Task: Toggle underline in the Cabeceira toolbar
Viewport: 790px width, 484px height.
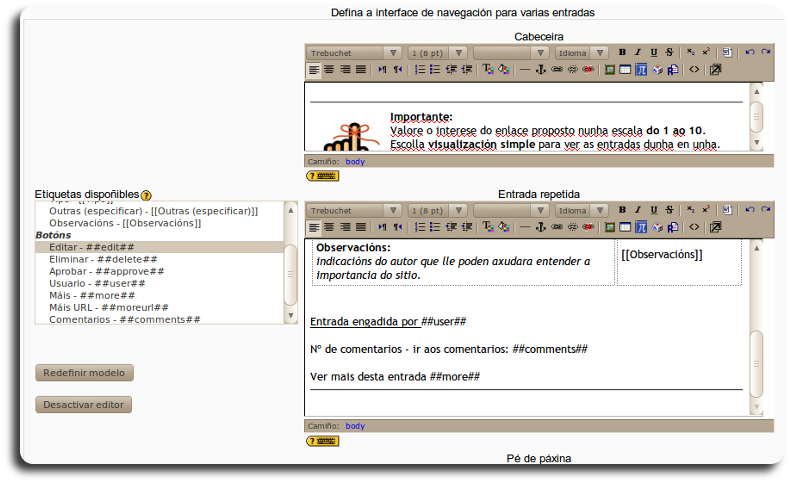Action: [654, 52]
